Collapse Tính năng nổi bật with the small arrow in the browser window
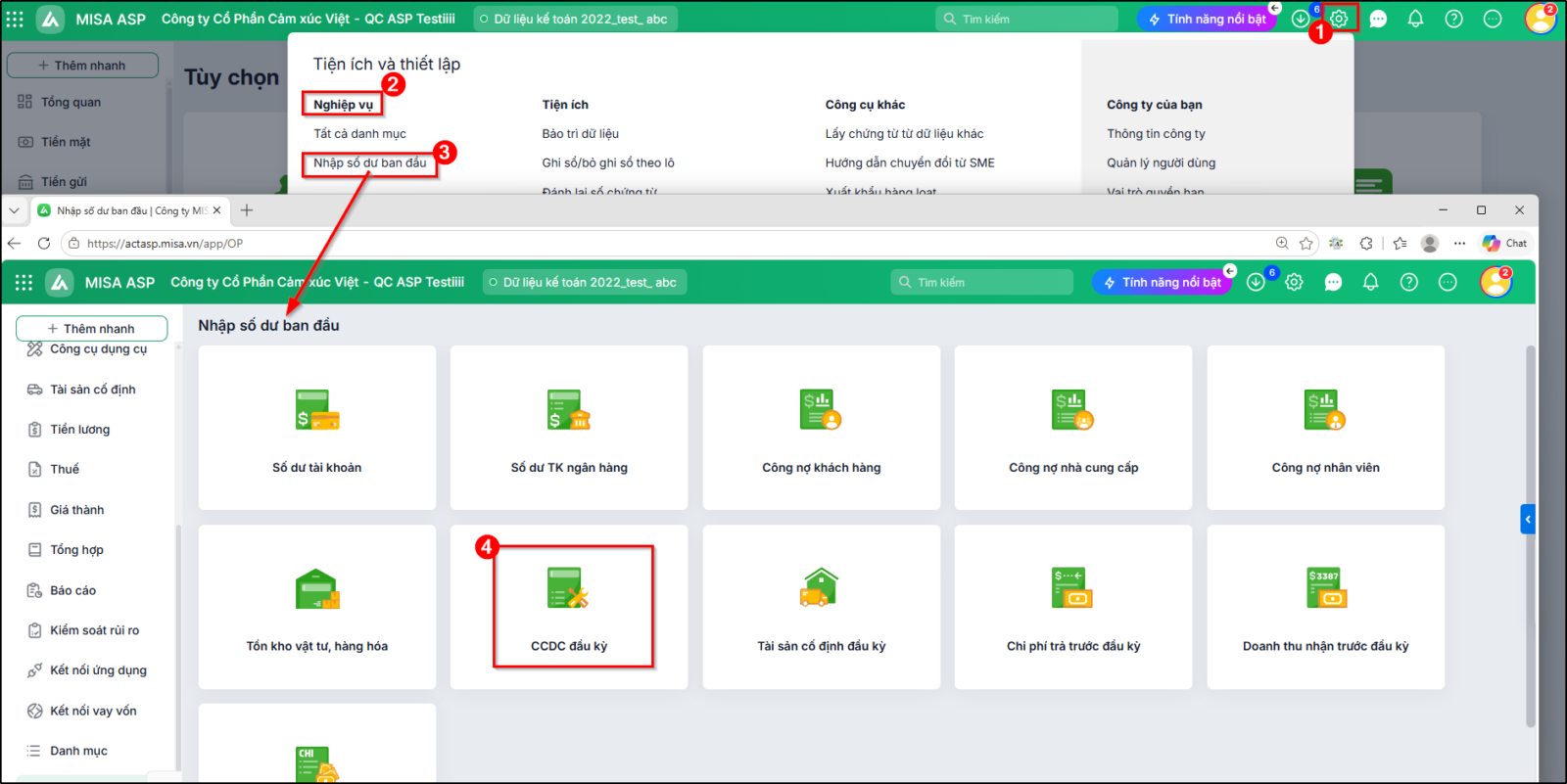1567x784 pixels. 1230,270
